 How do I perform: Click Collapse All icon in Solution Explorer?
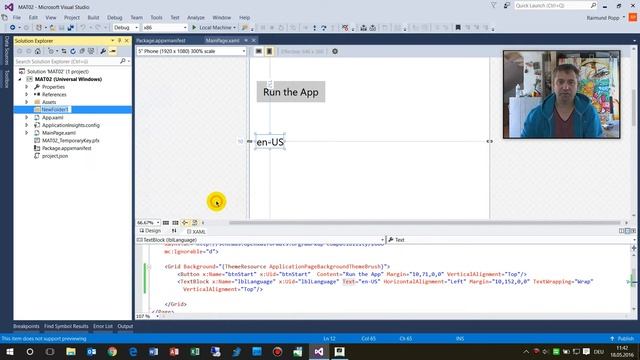coord(82,51)
